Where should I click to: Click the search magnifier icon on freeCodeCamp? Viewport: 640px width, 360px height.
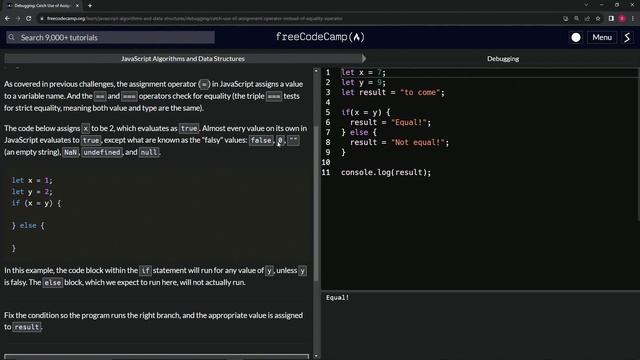[11, 37]
